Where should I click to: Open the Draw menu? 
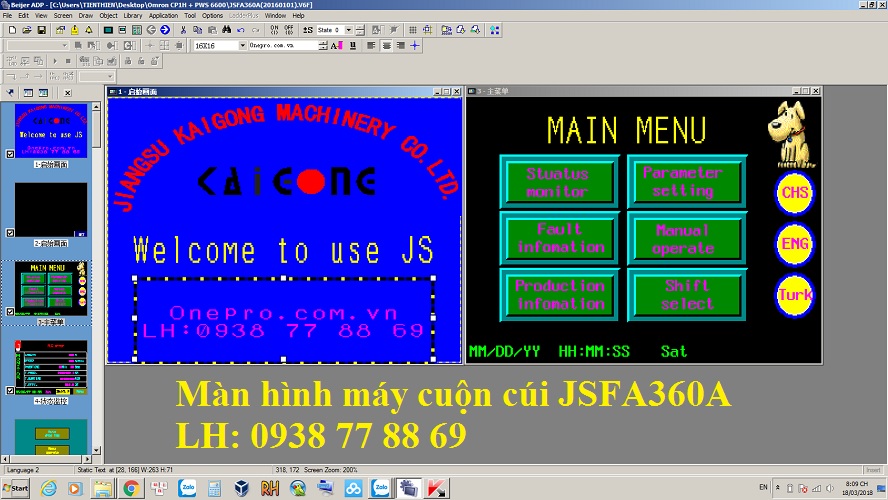[x=86, y=16]
